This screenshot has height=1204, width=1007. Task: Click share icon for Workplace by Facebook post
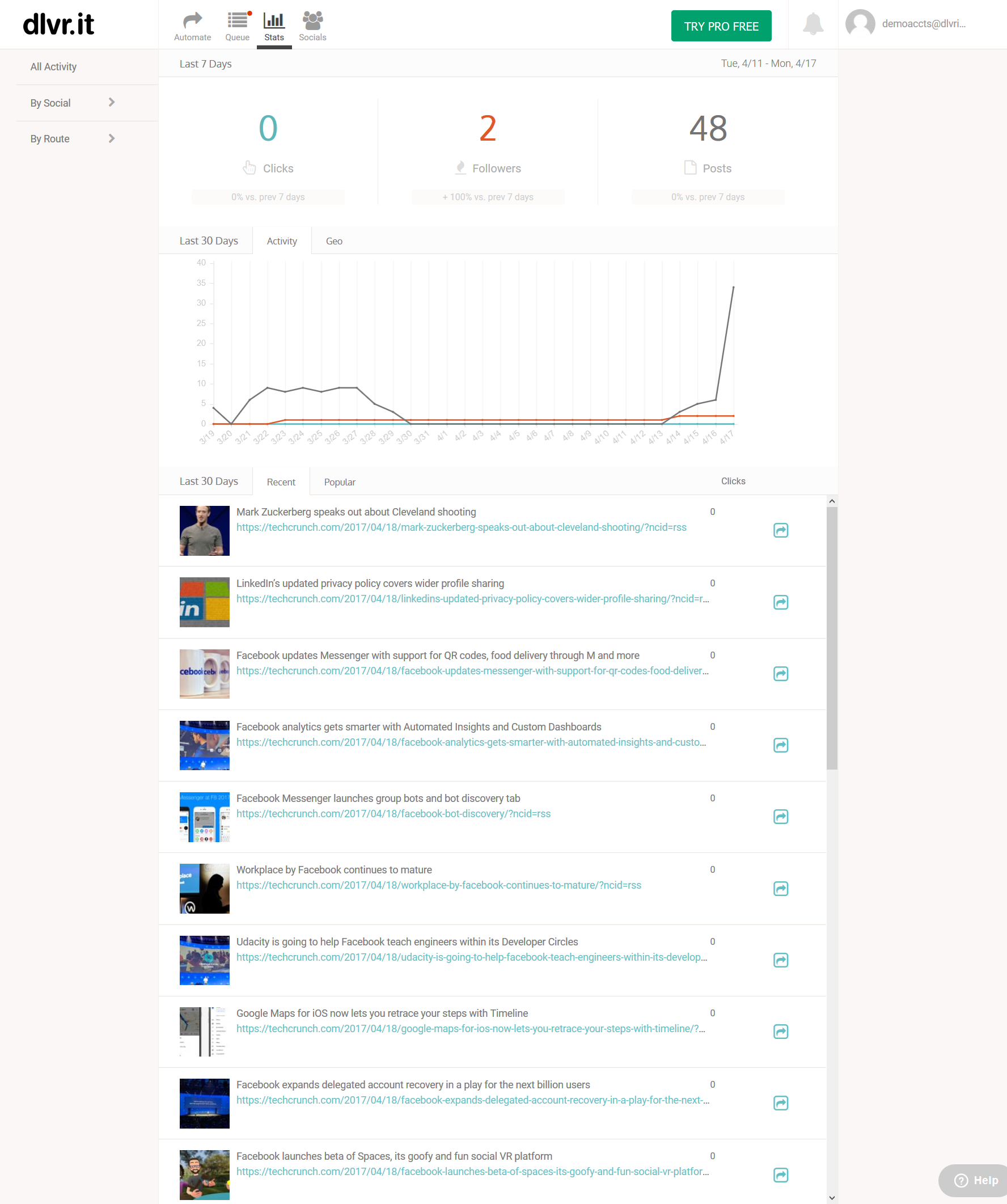[780, 888]
